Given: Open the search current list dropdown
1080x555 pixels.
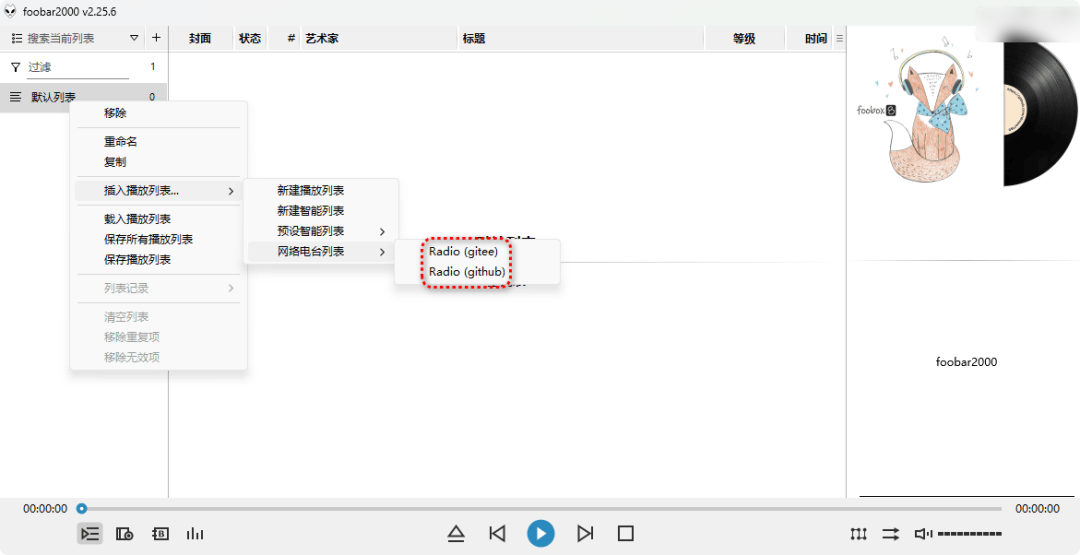Looking at the screenshot, I should click(134, 39).
